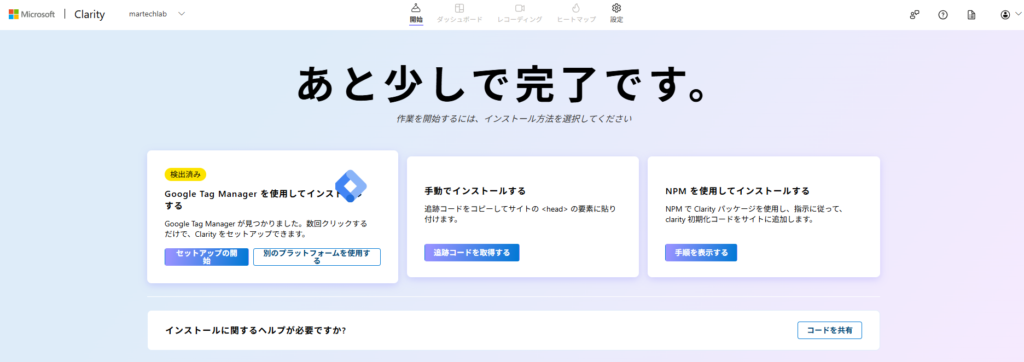The height and width of the screenshot is (362, 1024).
Task: Click the flame icon above ヒートマップ
Action: tap(576, 8)
